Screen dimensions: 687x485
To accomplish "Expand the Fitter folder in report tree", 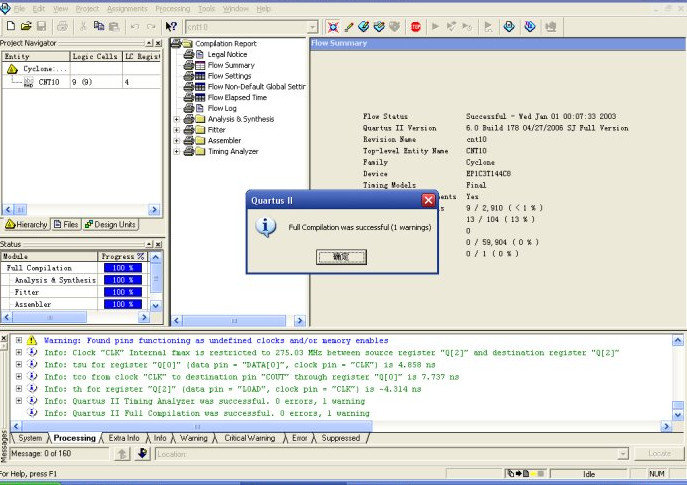I will [177, 130].
